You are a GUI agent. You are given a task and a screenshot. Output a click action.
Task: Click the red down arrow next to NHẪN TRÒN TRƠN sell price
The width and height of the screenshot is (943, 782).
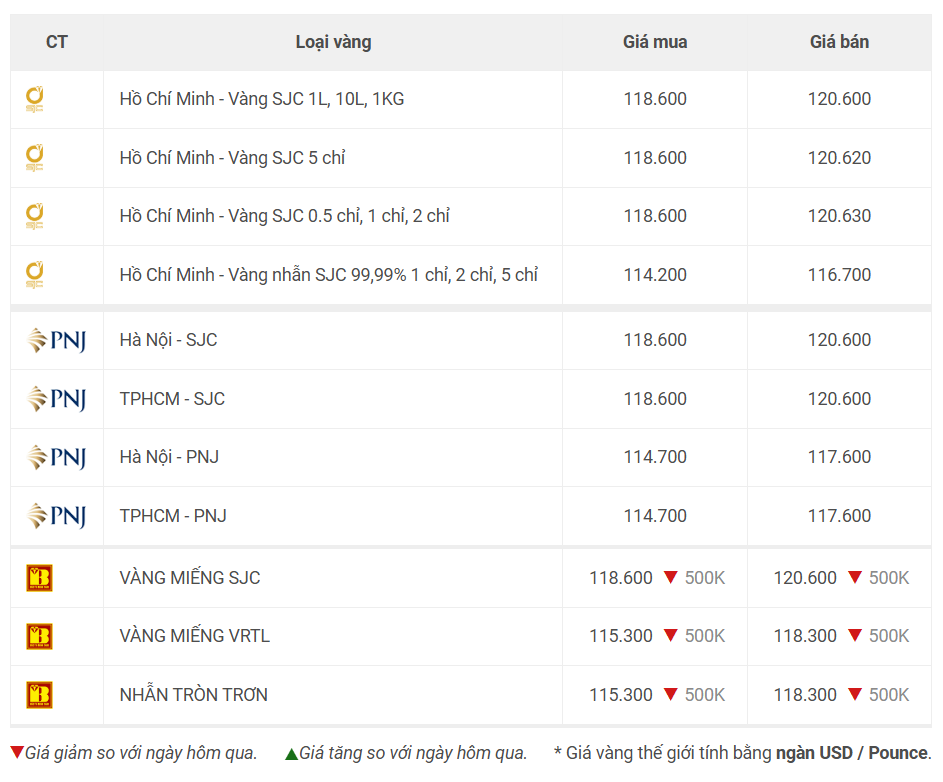click(x=855, y=694)
